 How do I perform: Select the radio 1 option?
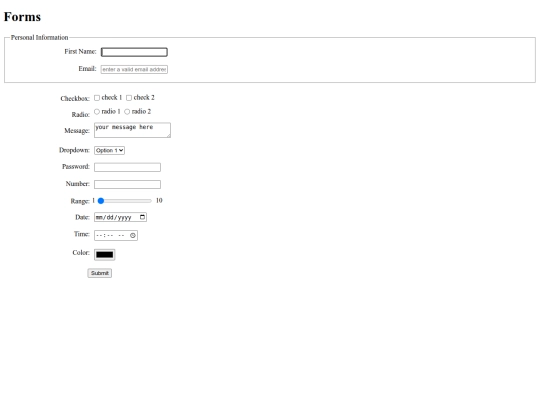97,112
